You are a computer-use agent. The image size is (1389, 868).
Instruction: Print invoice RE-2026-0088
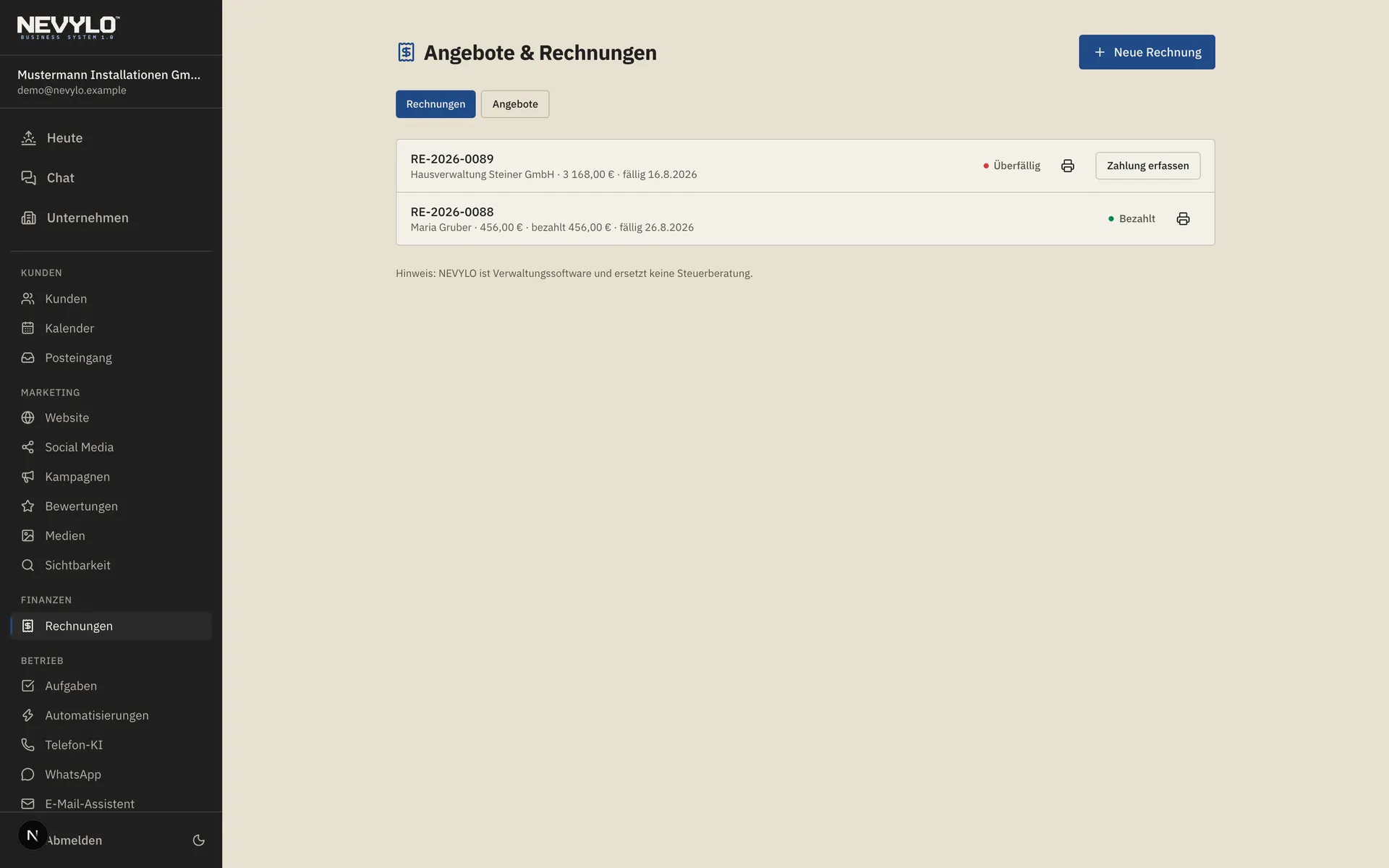tap(1184, 218)
